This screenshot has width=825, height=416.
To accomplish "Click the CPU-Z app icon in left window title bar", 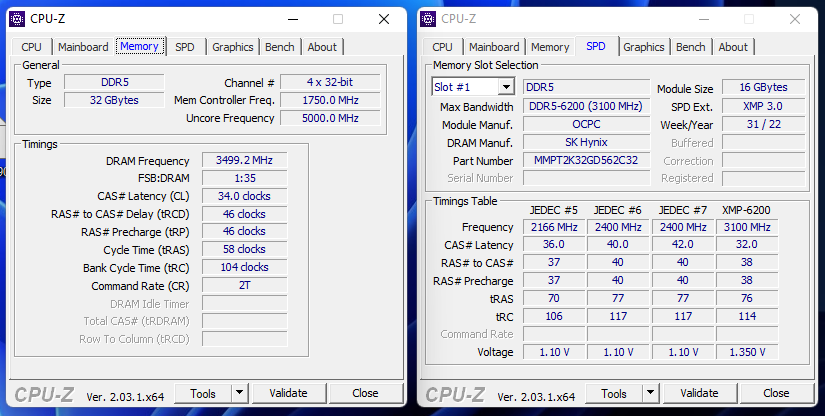I will click(x=17, y=19).
